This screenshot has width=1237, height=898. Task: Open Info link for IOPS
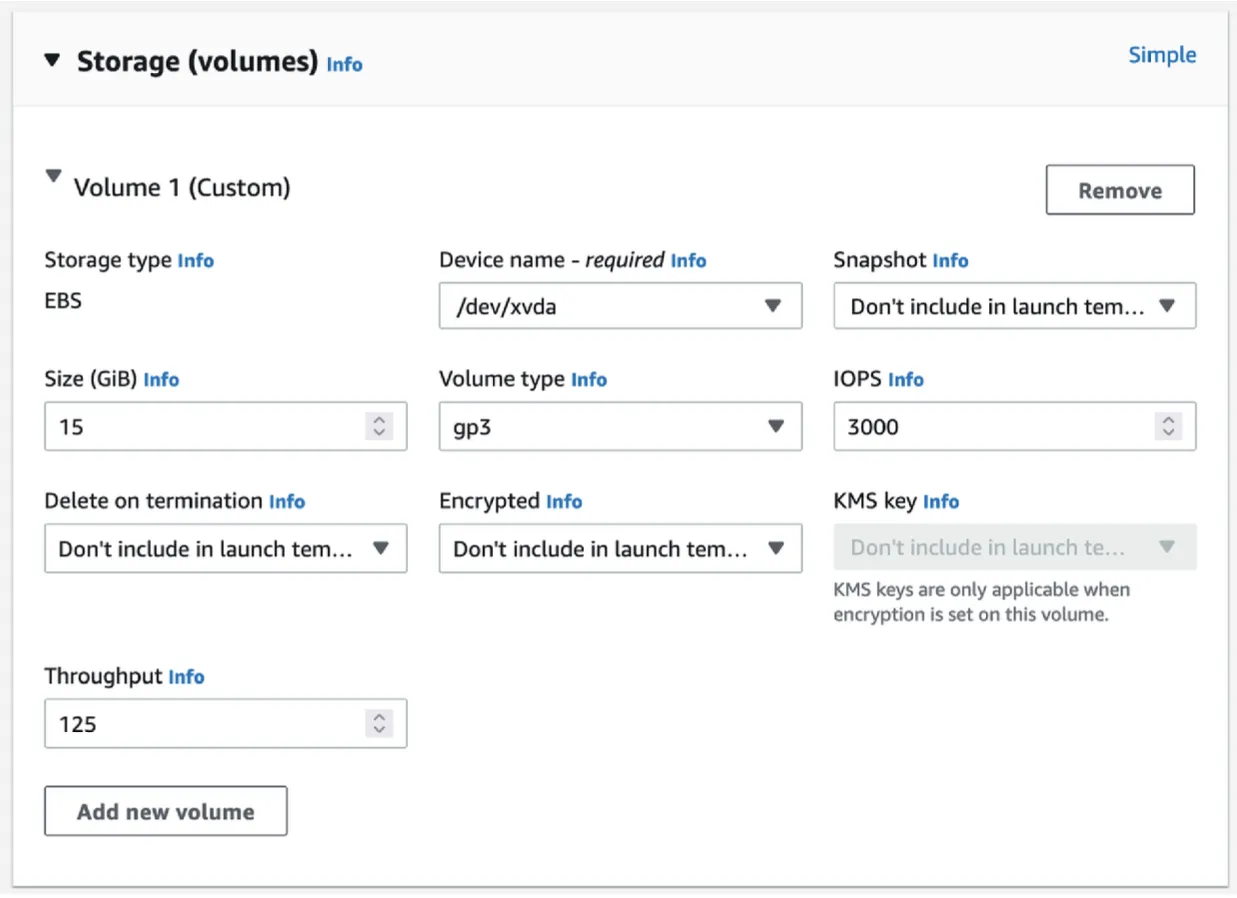click(906, 380)
